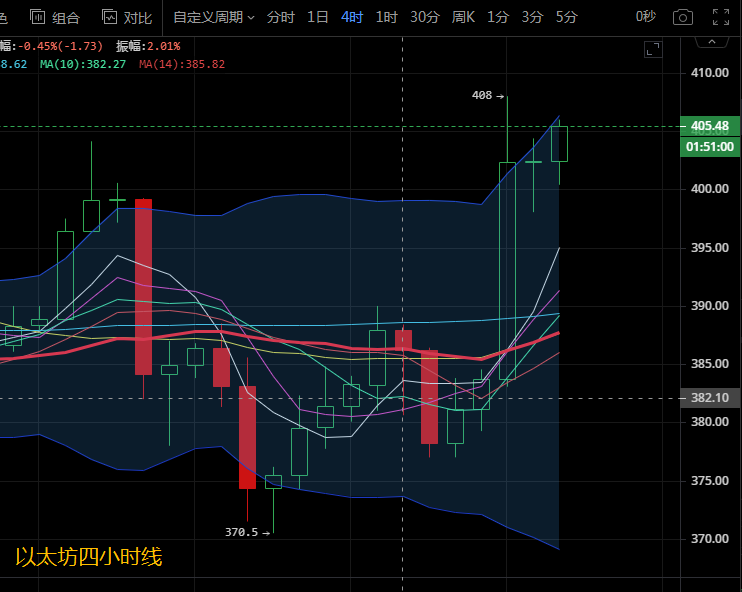Click the MA(10) indicator label

(82, 64)
